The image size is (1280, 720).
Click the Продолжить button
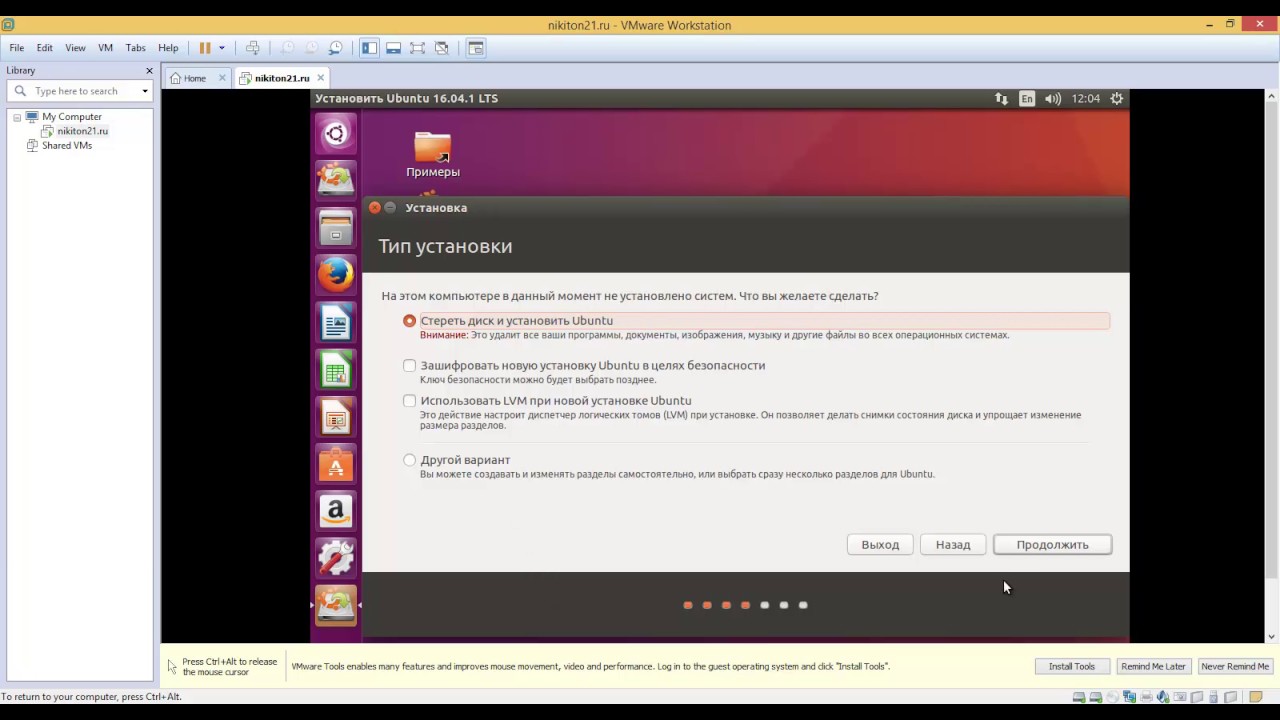[x=1052, y=545]
